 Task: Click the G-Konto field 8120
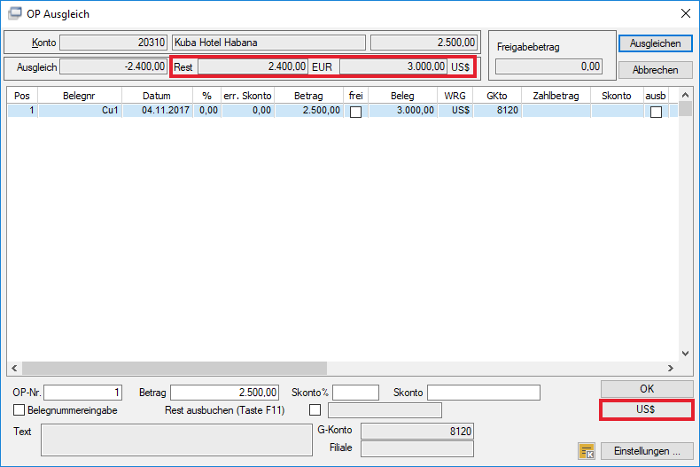click(x=417, y=431)
